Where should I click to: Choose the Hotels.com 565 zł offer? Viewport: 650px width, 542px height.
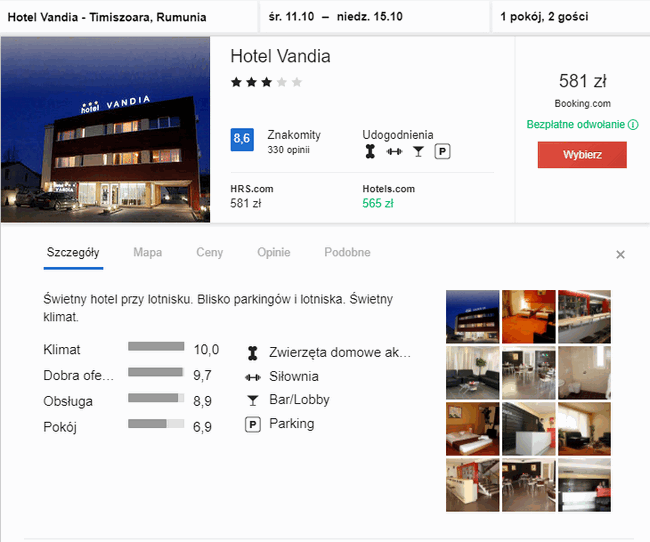point(388,197)
